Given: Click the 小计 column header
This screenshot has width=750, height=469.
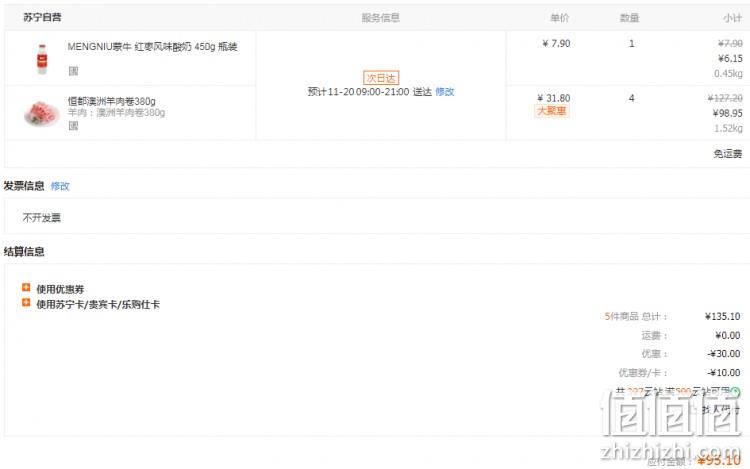Looking at the screenshot, I should (x=732, y=18).
